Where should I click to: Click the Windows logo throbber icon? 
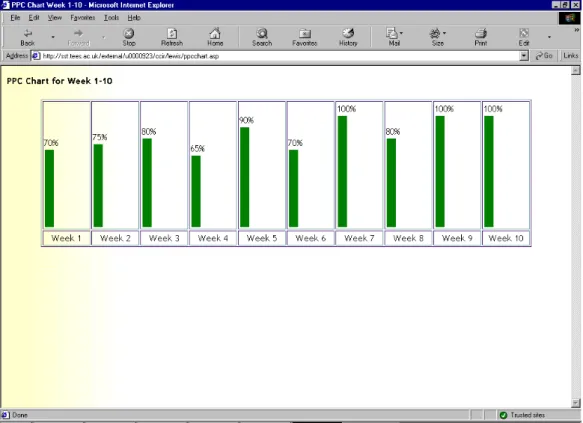pos(569,18)
